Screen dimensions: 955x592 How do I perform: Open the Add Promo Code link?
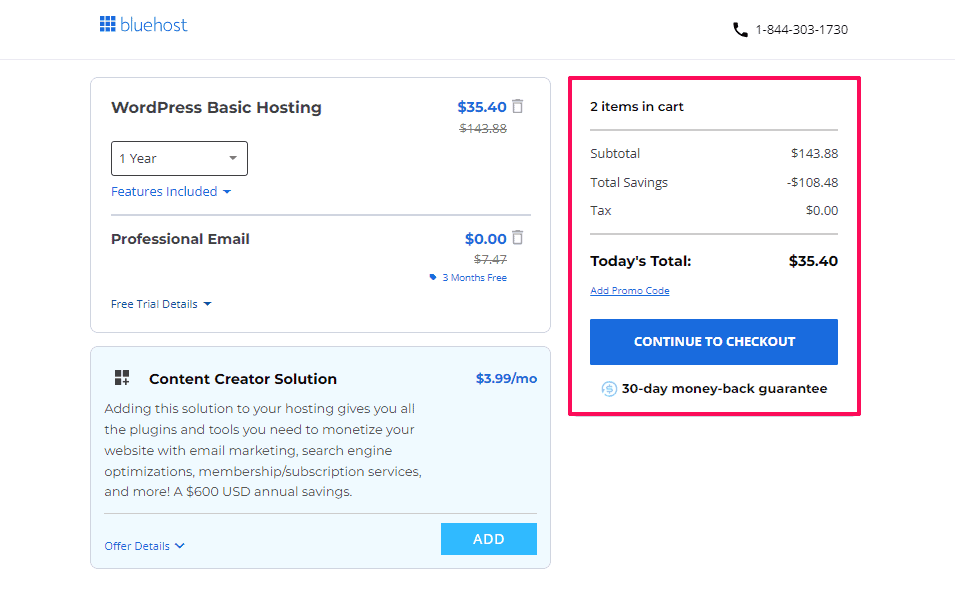coord(629,291)
